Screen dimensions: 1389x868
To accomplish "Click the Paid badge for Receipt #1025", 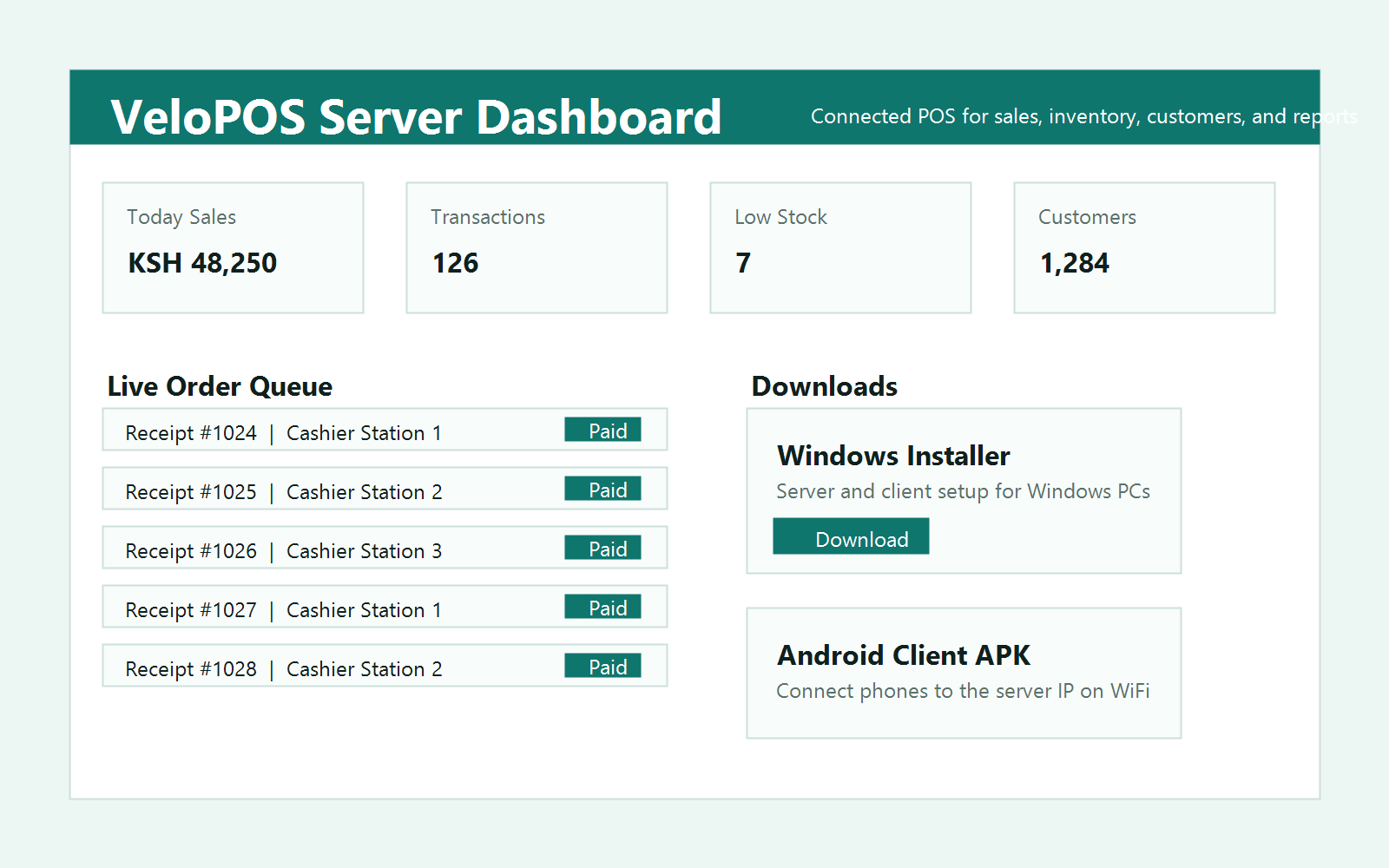I will click(x=602, y=489).
